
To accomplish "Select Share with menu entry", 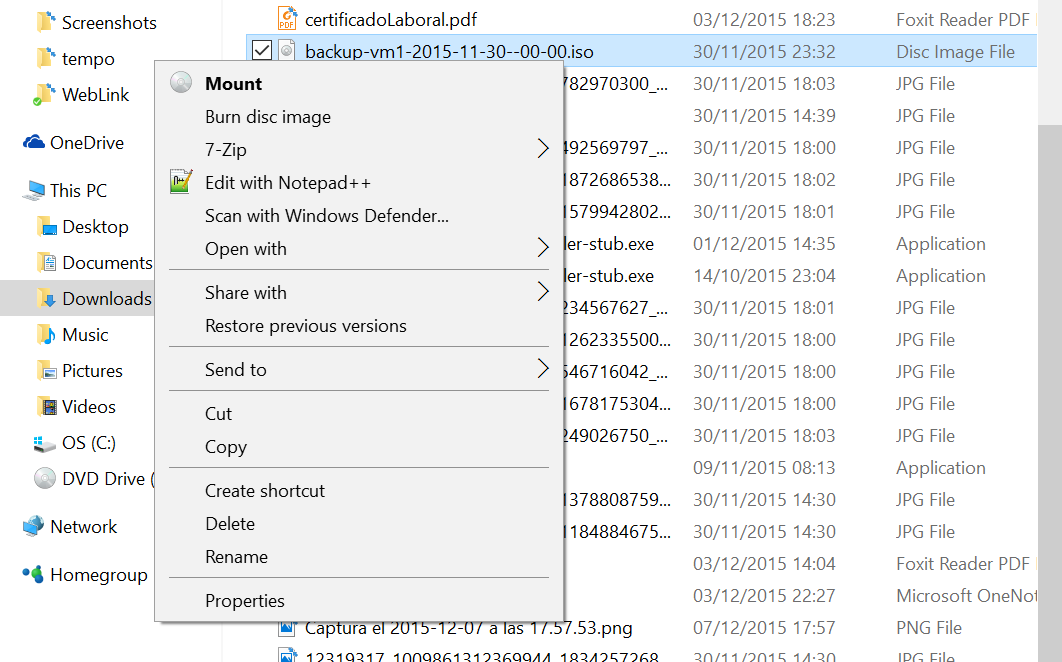I will coord(359,293).
